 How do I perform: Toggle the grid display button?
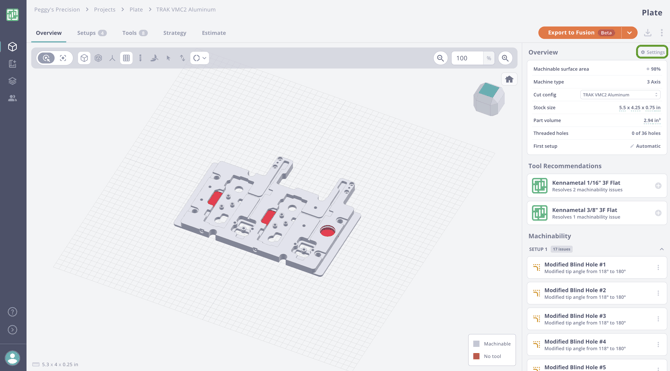(x=126, y=58)
